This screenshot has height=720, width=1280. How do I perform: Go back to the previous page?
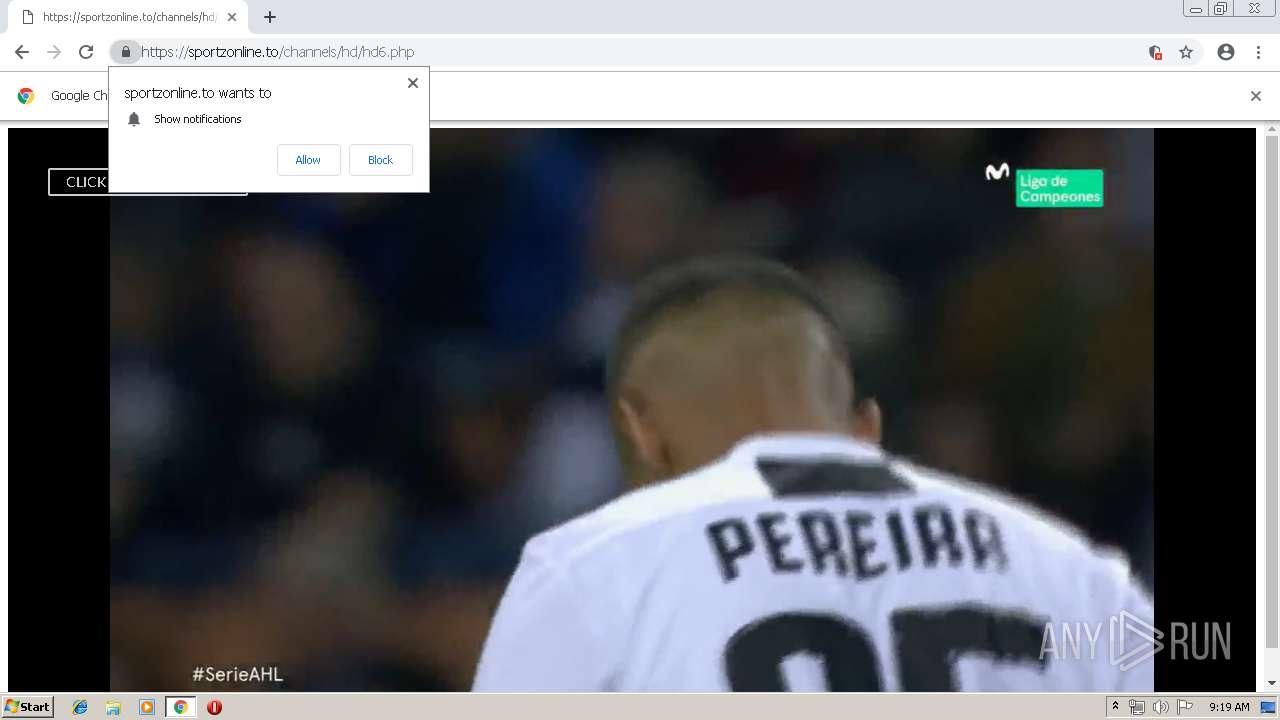[x=22, y=52]
